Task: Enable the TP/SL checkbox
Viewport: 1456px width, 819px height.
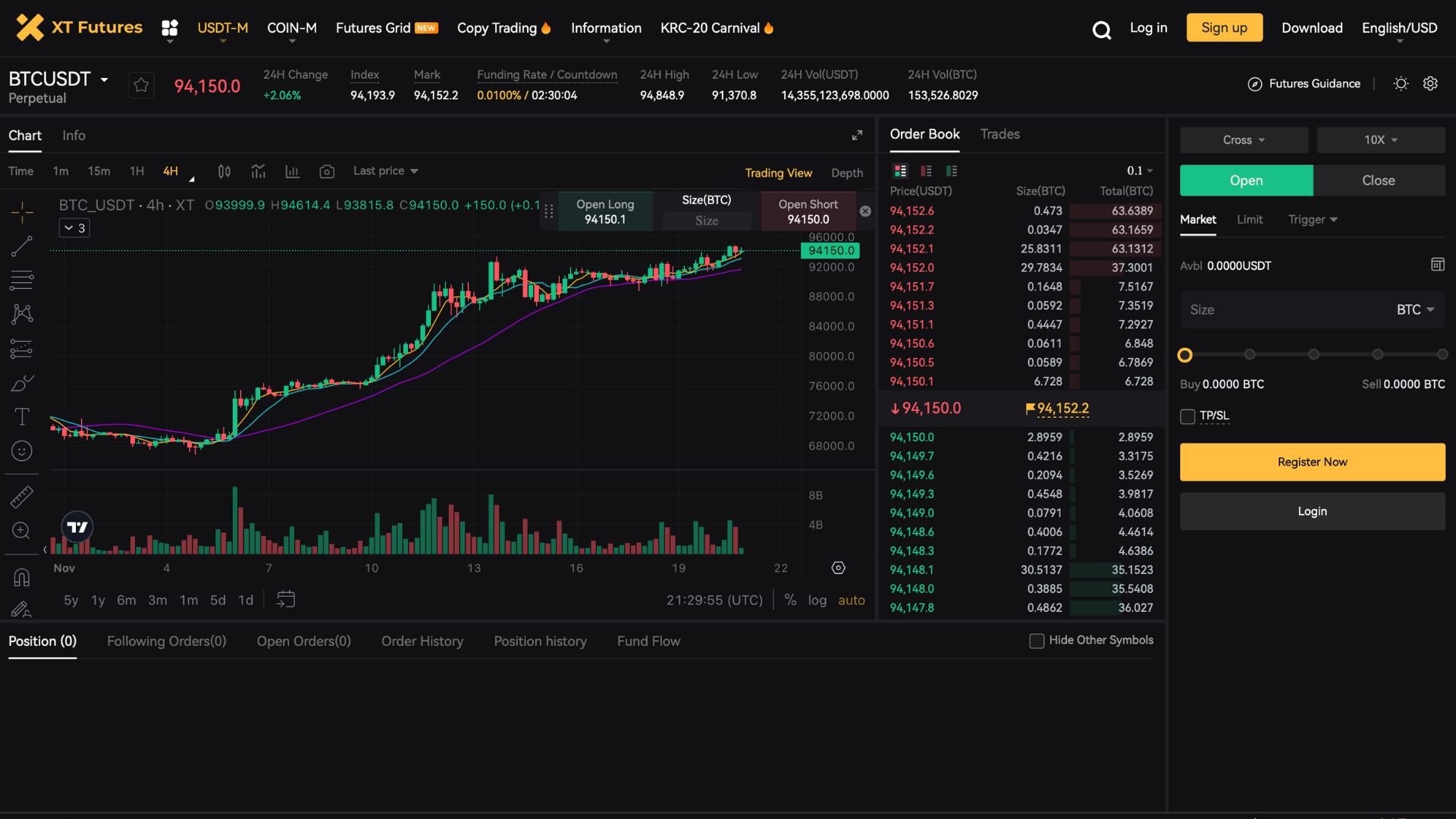Action: click(1187, 416)
